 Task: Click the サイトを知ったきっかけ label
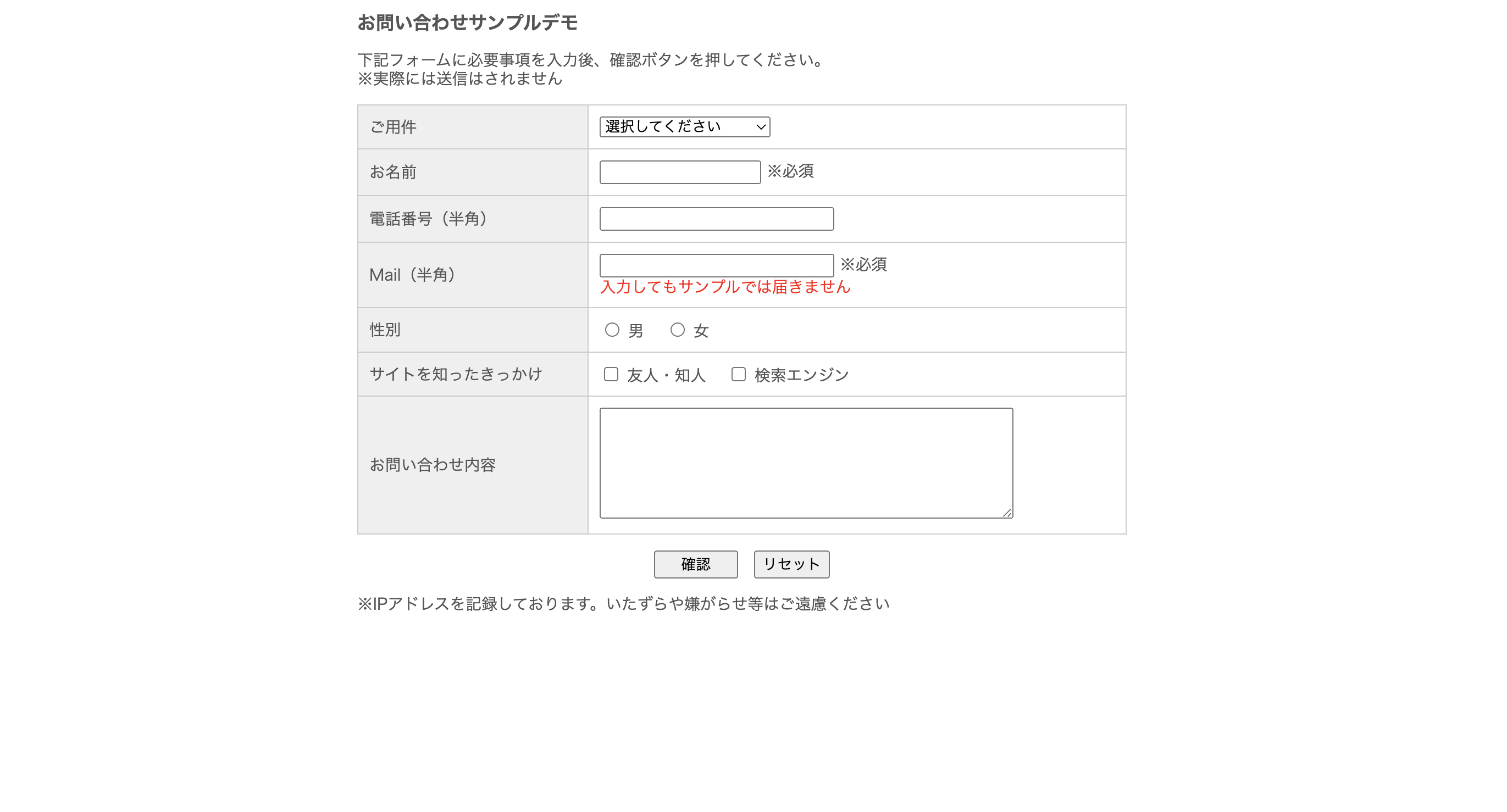[457, 375]
